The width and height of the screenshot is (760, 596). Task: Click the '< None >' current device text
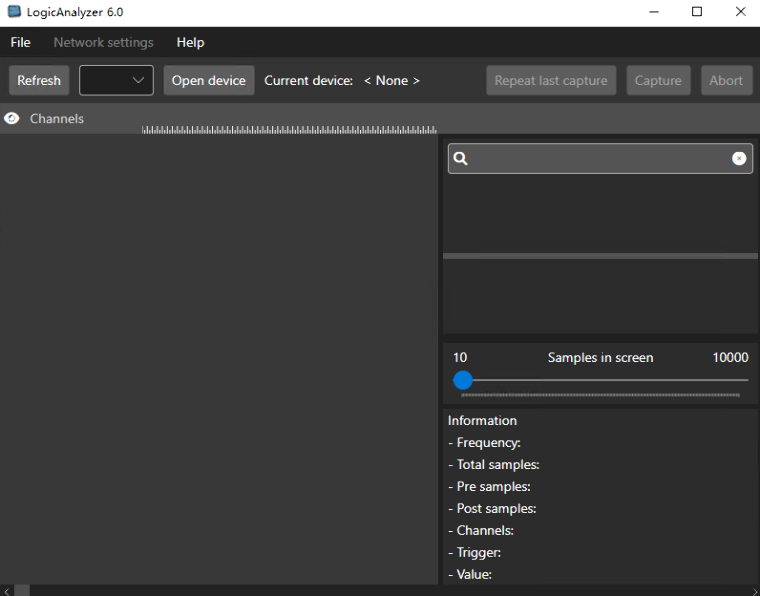392,80
